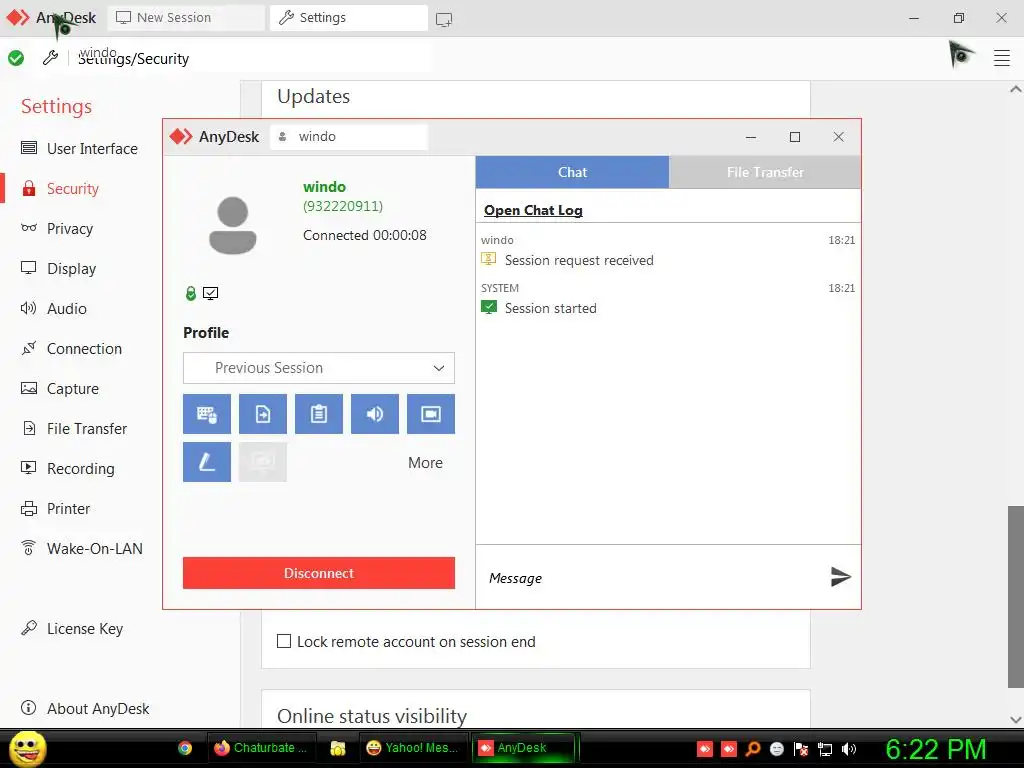Click the settings page vertical scrollbar
Image resolution: width=1024 pixels, height=768 pixels.
1016,596
